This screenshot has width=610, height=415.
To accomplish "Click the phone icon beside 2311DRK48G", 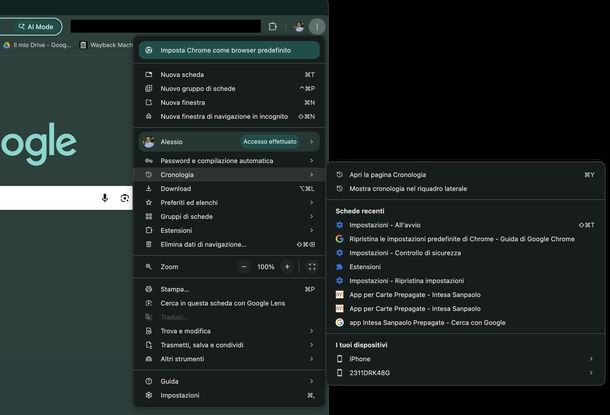I will tap(340, 373).
